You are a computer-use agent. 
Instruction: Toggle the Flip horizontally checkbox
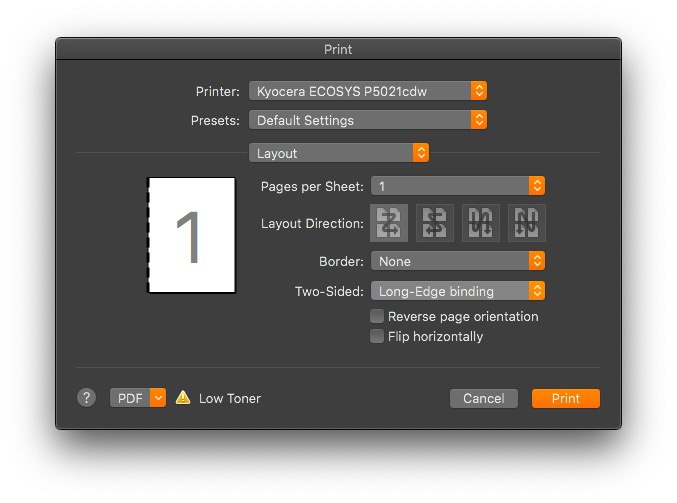pos(377,336)
